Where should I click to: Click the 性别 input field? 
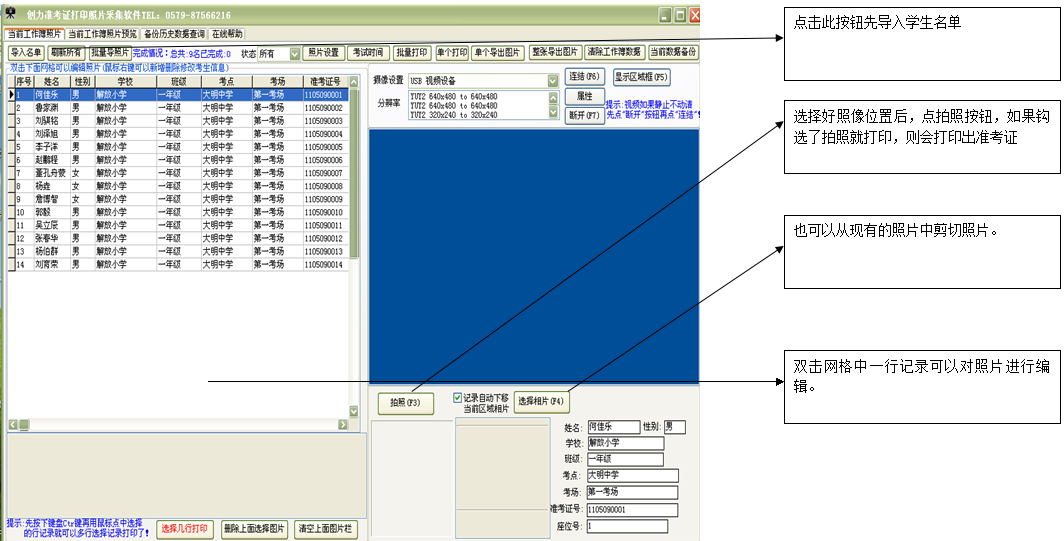[x=674, y=427]
